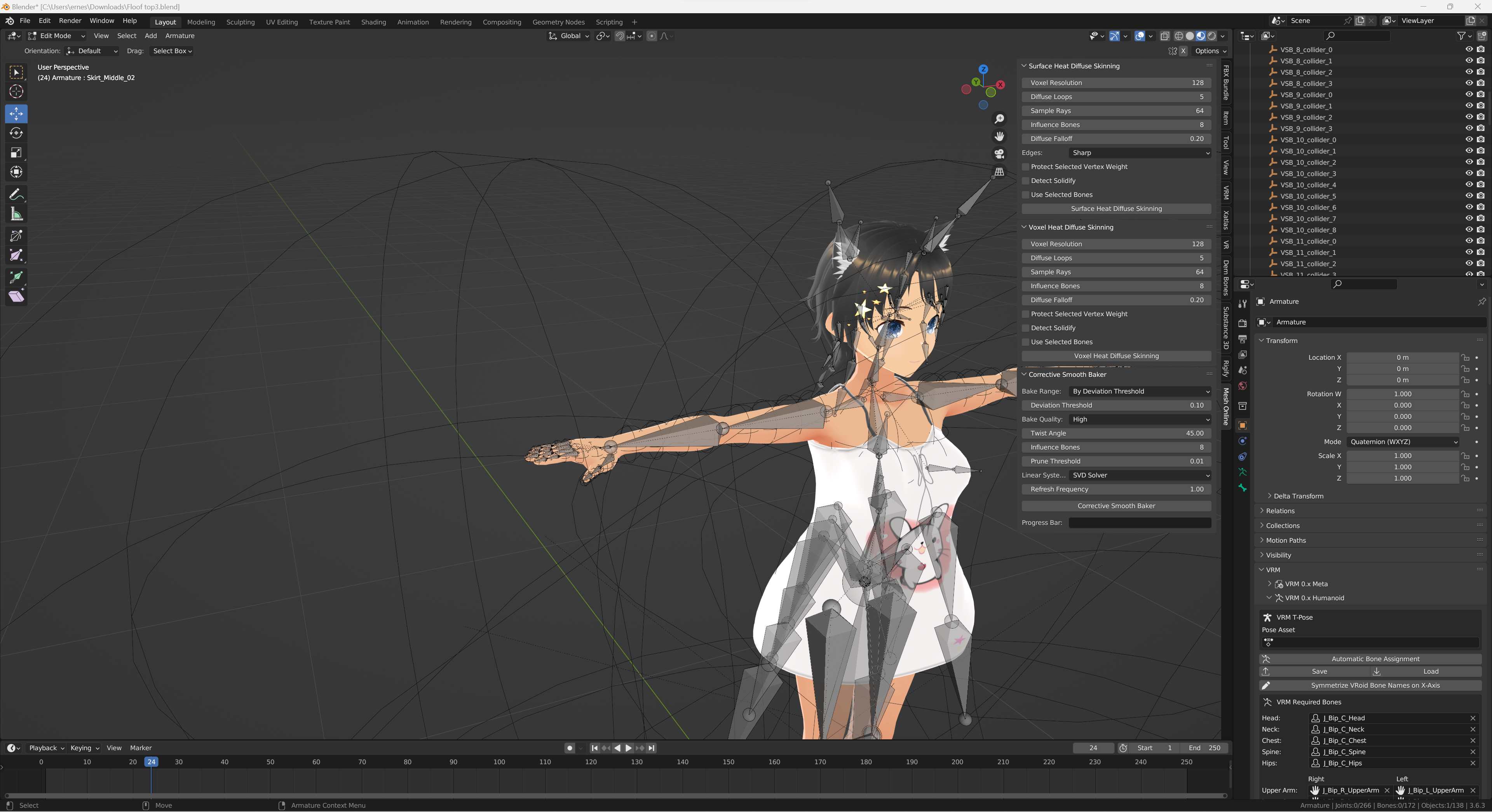This screenshot has height=812, width=1492.
Task: Hide VSB_8_collider_0 with its eye icon
Action: 1469,50
